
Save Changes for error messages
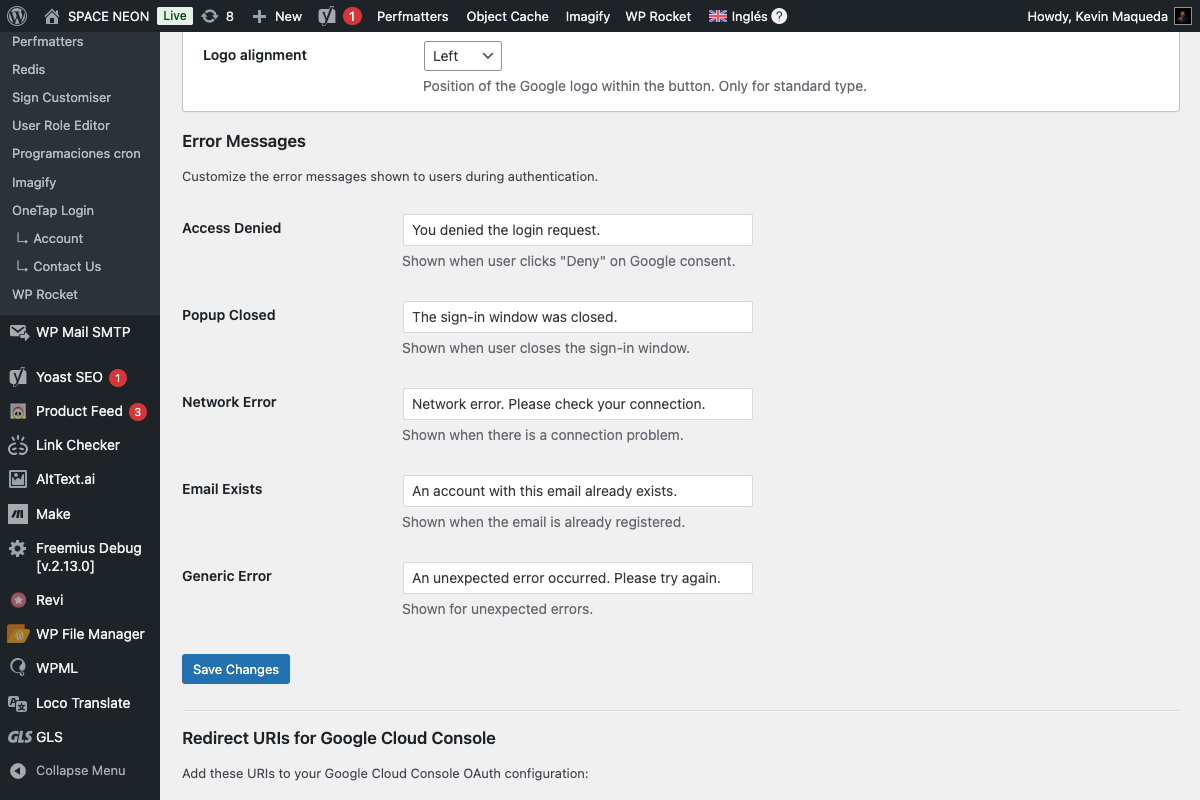[x=235, y=668]
